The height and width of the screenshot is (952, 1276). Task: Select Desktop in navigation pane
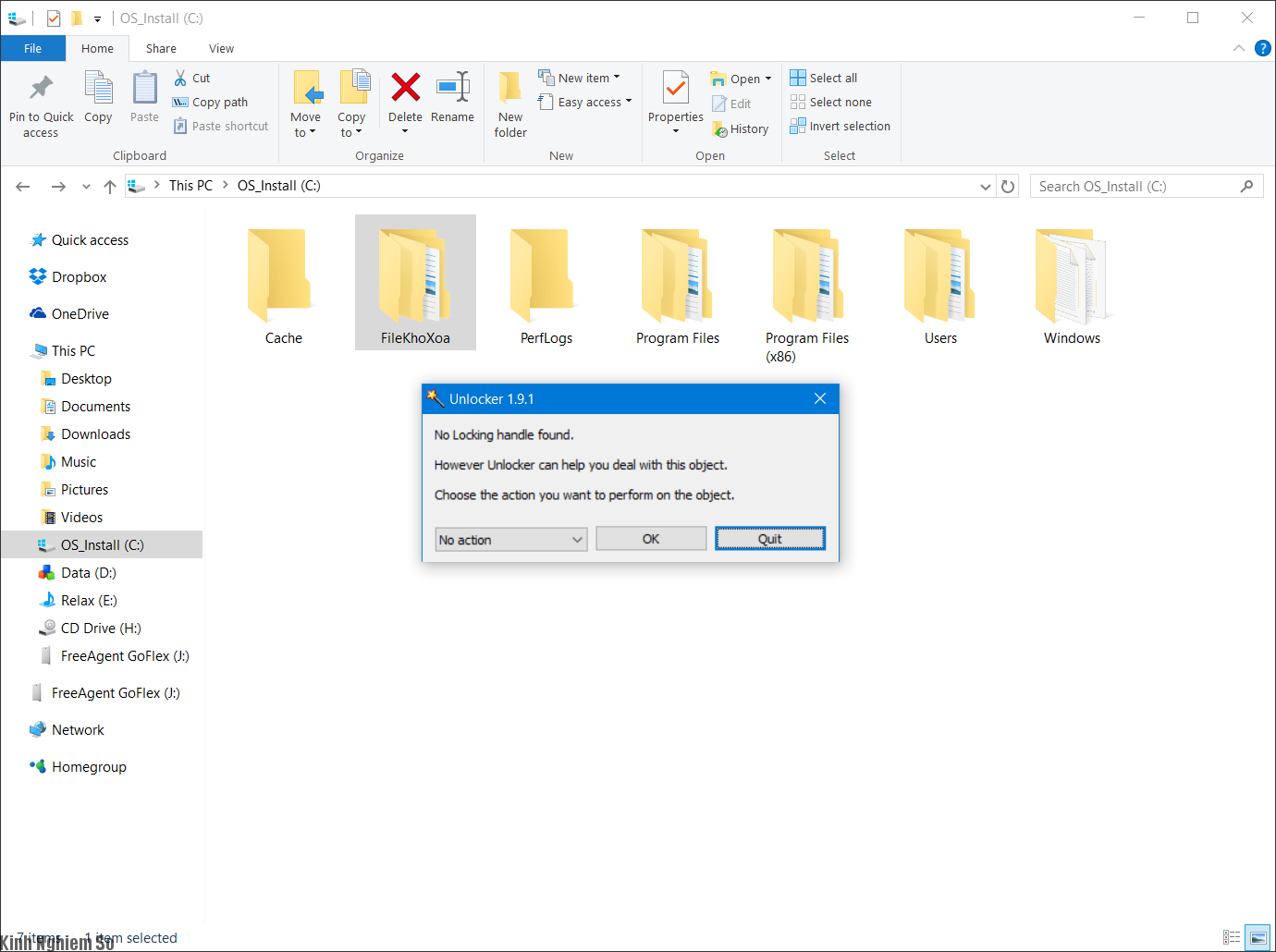[x=86, y=379]
